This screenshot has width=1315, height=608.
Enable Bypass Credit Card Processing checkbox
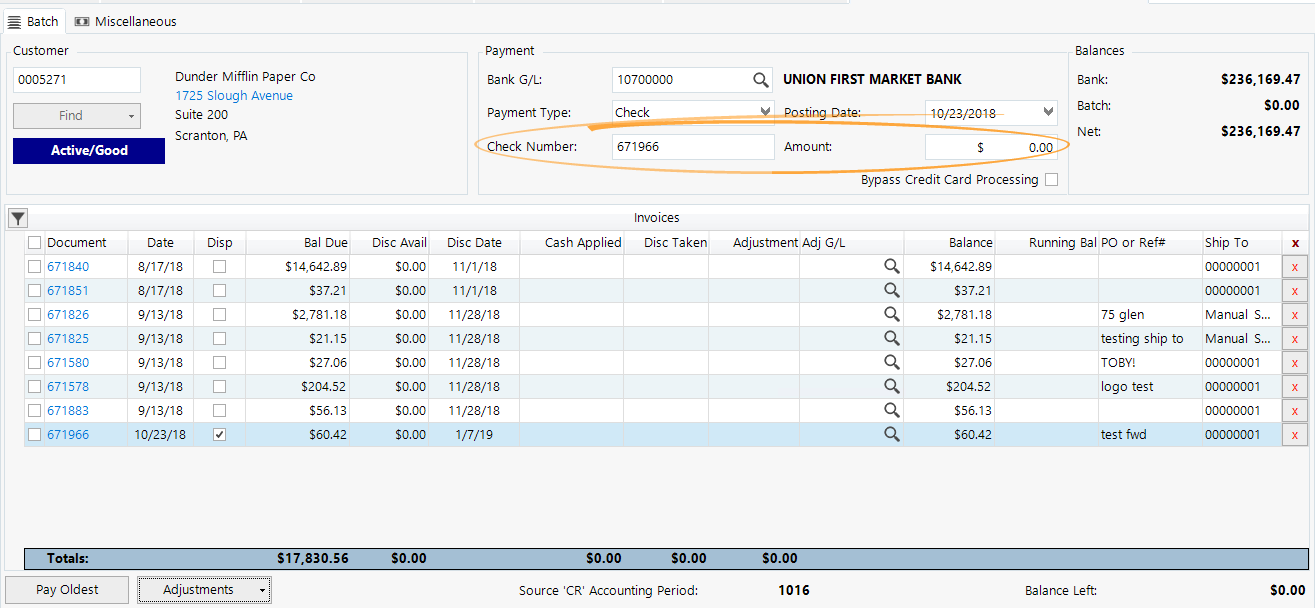click(1051, 180)
